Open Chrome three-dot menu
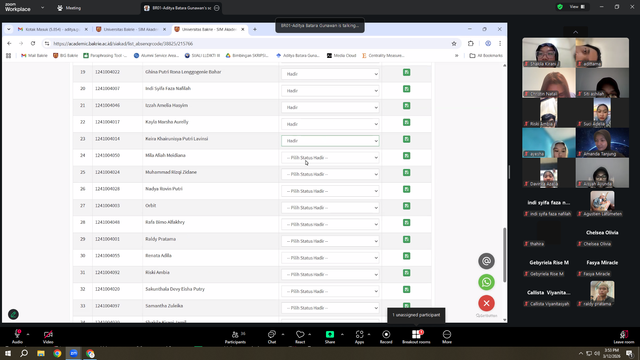Screen dimensions: 640x360 500,43
